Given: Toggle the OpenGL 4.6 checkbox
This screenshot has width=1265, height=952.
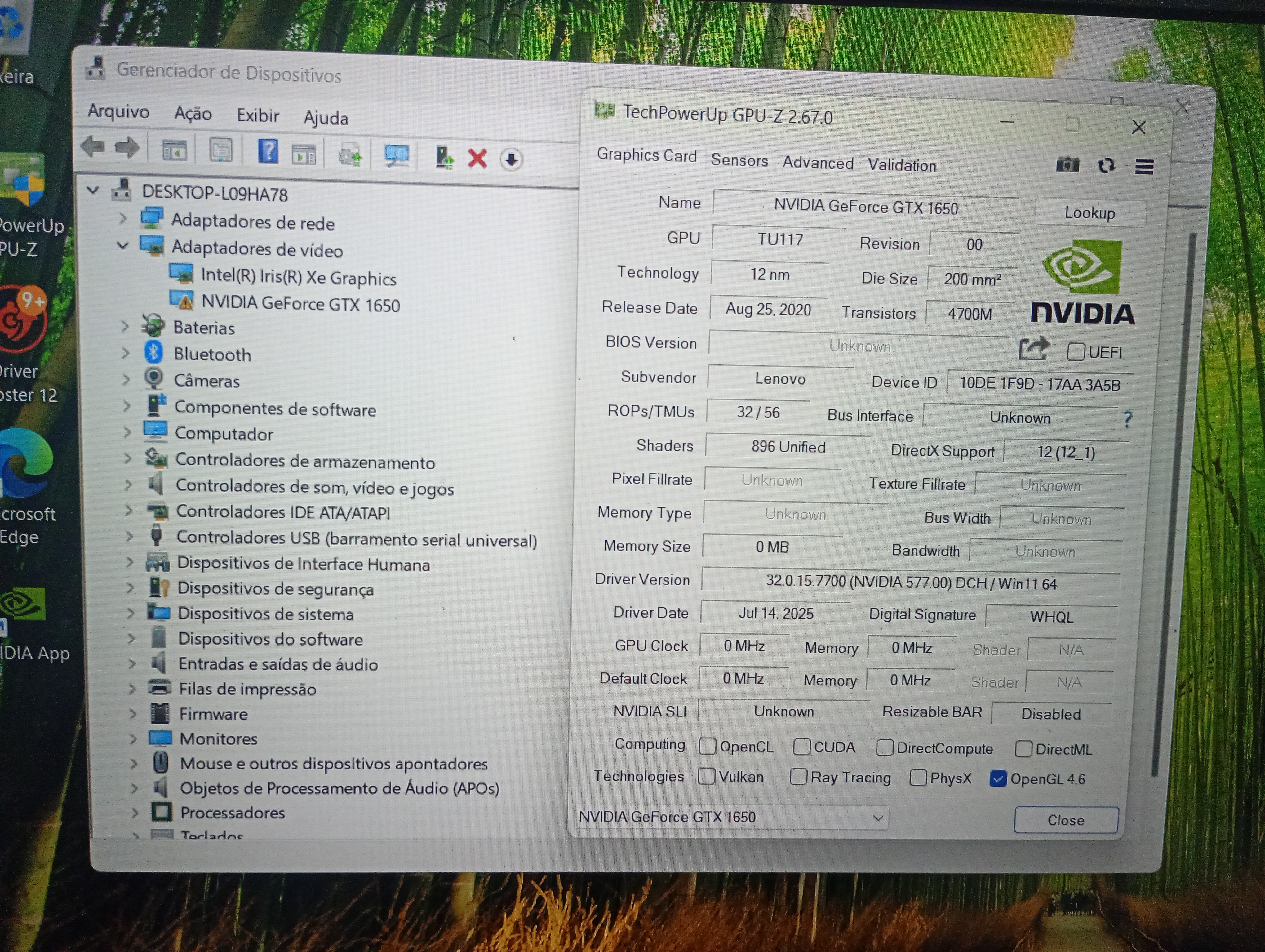Looking at the screenshot, I should (998, 779).
